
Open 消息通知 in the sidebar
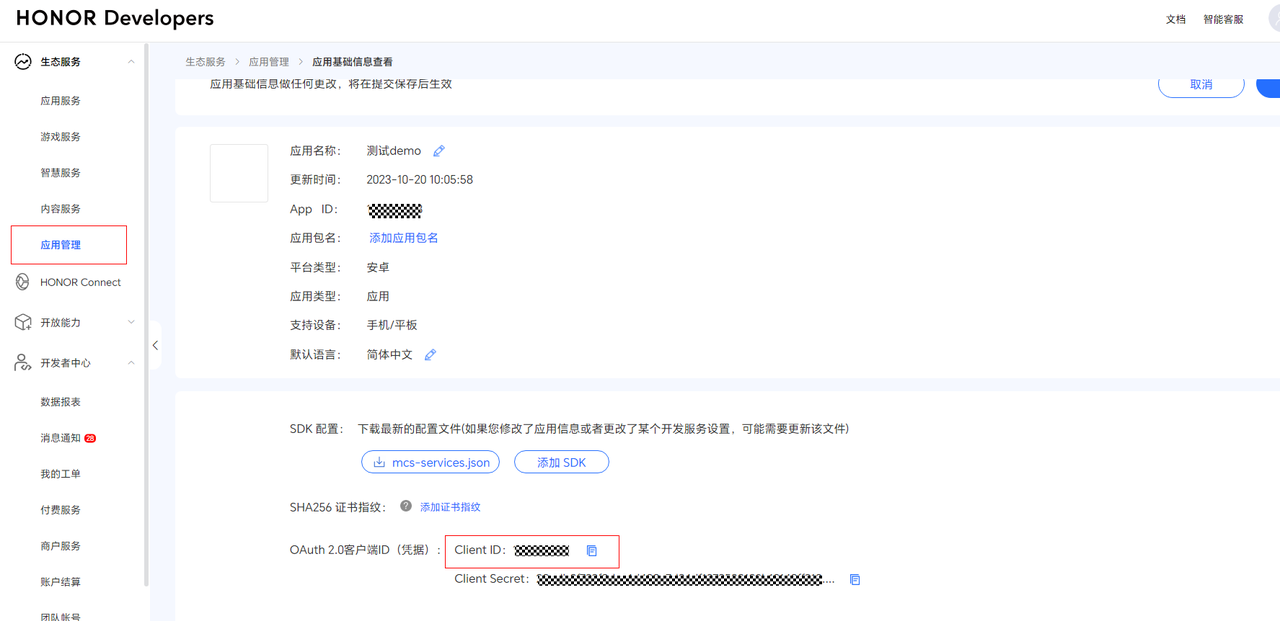pyautogui.click(x=61, y=438)
